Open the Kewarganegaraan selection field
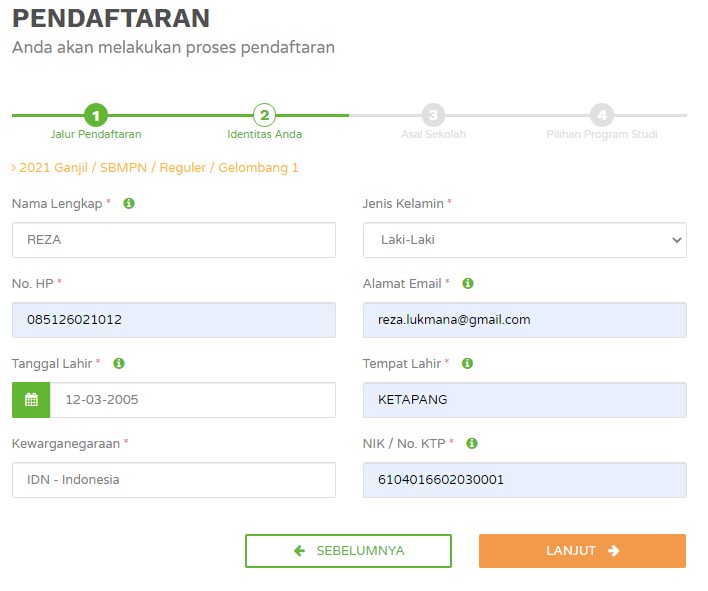This screenshot has width=708, height=591. click(x=174, y=480)
